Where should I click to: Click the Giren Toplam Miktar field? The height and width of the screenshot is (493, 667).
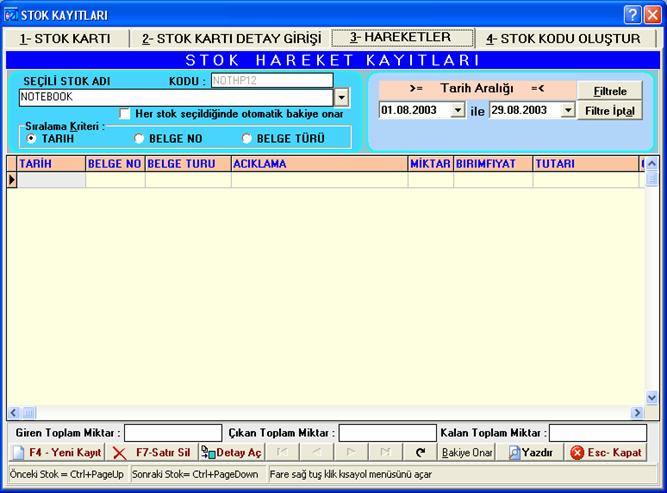pos(173,433)
